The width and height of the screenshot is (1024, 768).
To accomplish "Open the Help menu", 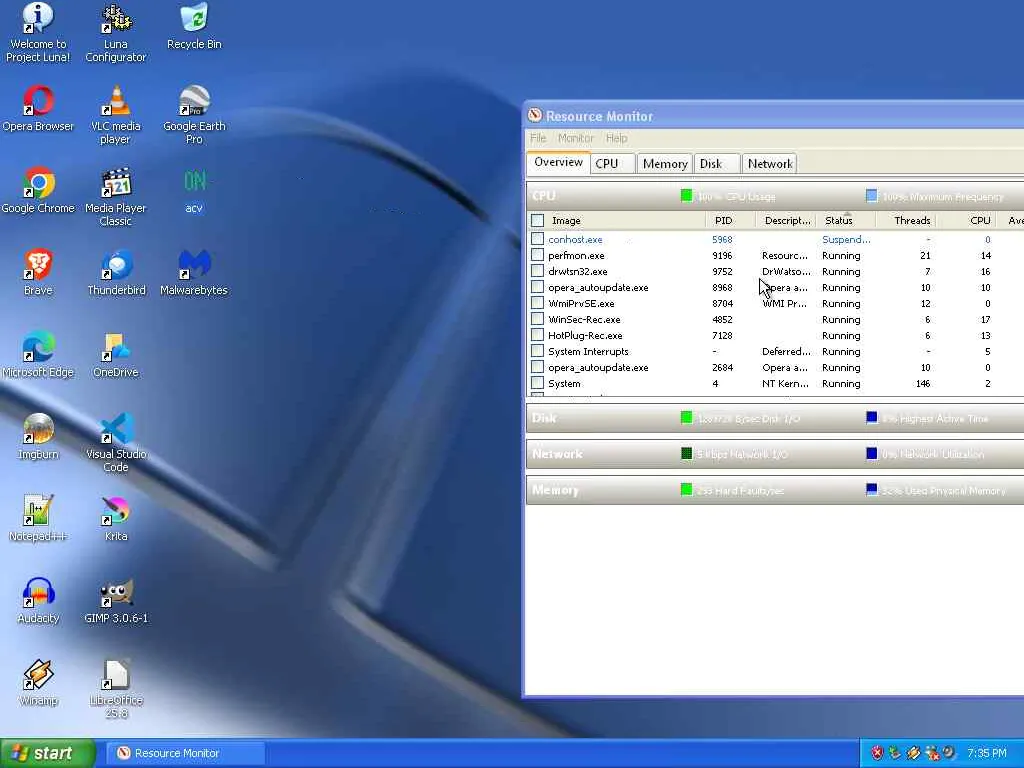I will 616,138.
